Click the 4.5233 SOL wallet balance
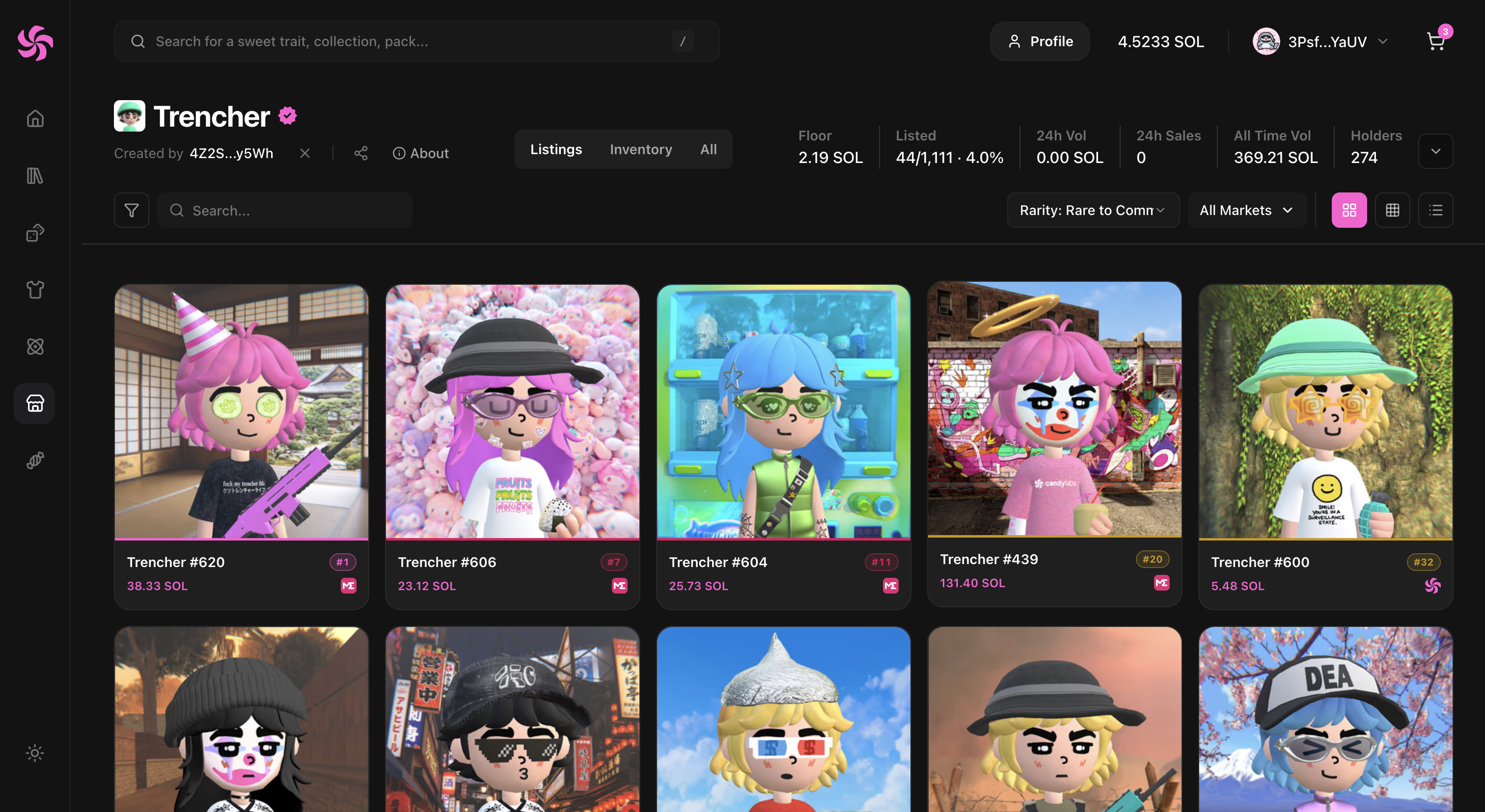 [1161, 42]
